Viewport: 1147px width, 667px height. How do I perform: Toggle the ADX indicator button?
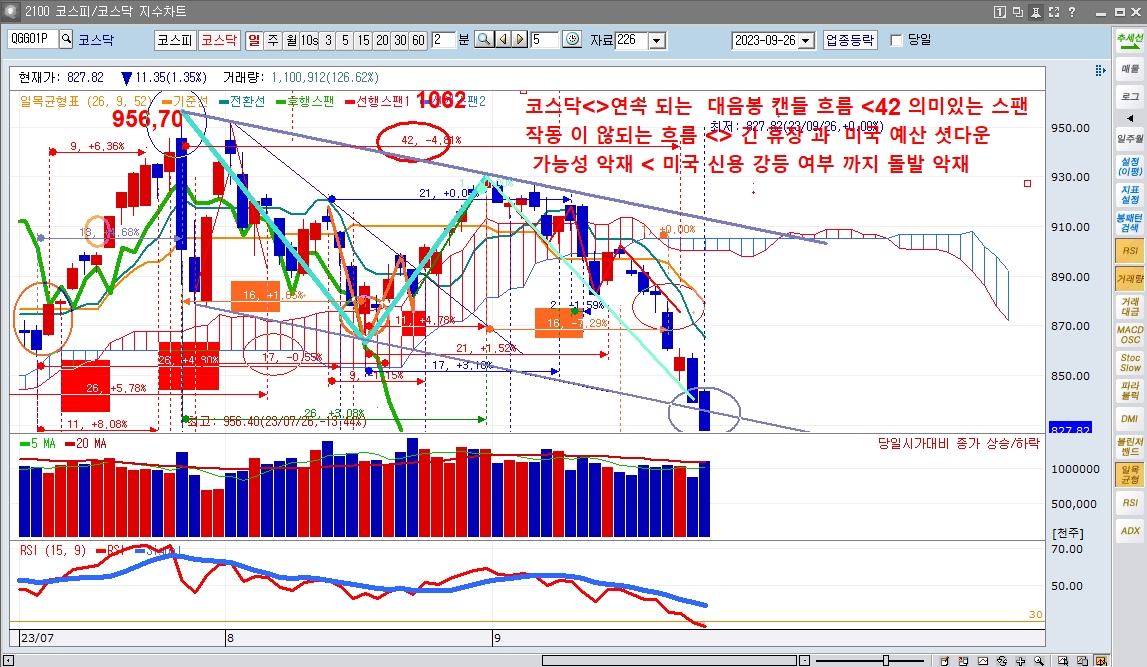(x=1129, y=531)
